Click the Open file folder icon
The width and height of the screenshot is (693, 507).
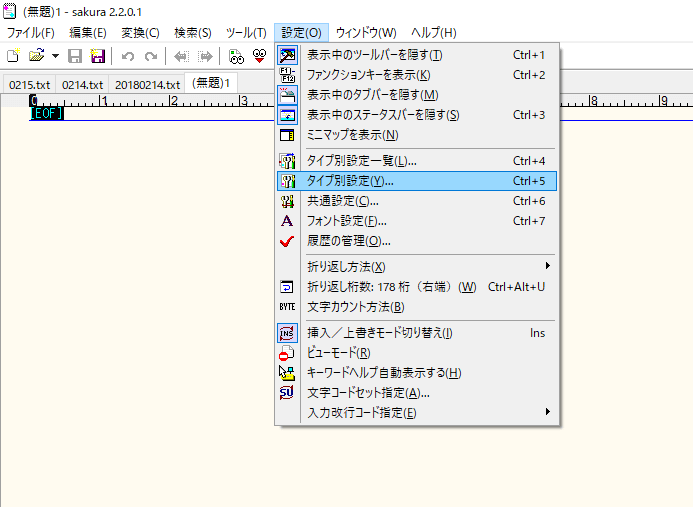click(37, 56)
